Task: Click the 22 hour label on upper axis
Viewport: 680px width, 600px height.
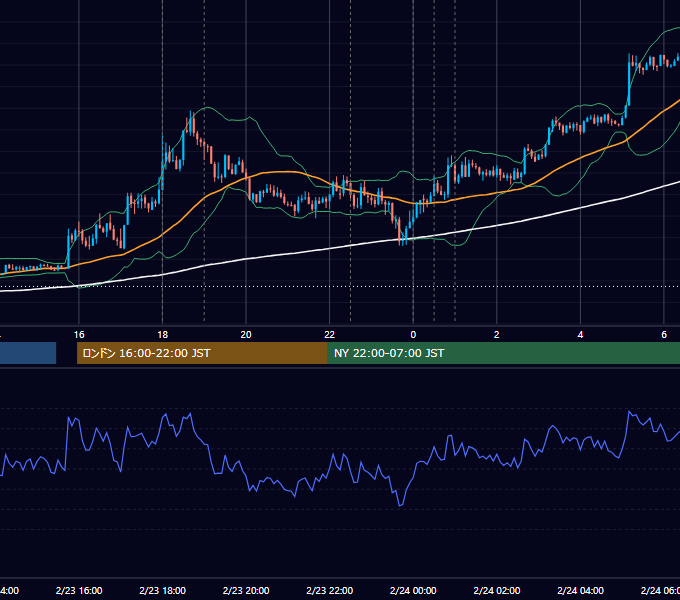Action: (330, 335)
